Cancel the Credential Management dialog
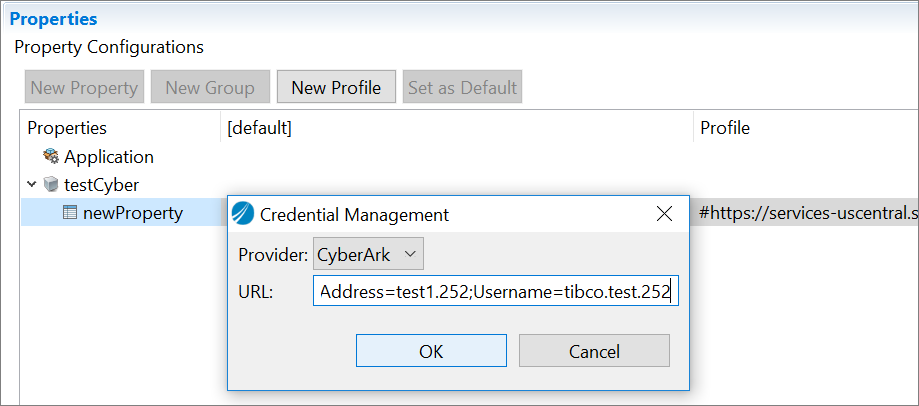This screenshot has height=406, width=919. [x=594, y=351]
